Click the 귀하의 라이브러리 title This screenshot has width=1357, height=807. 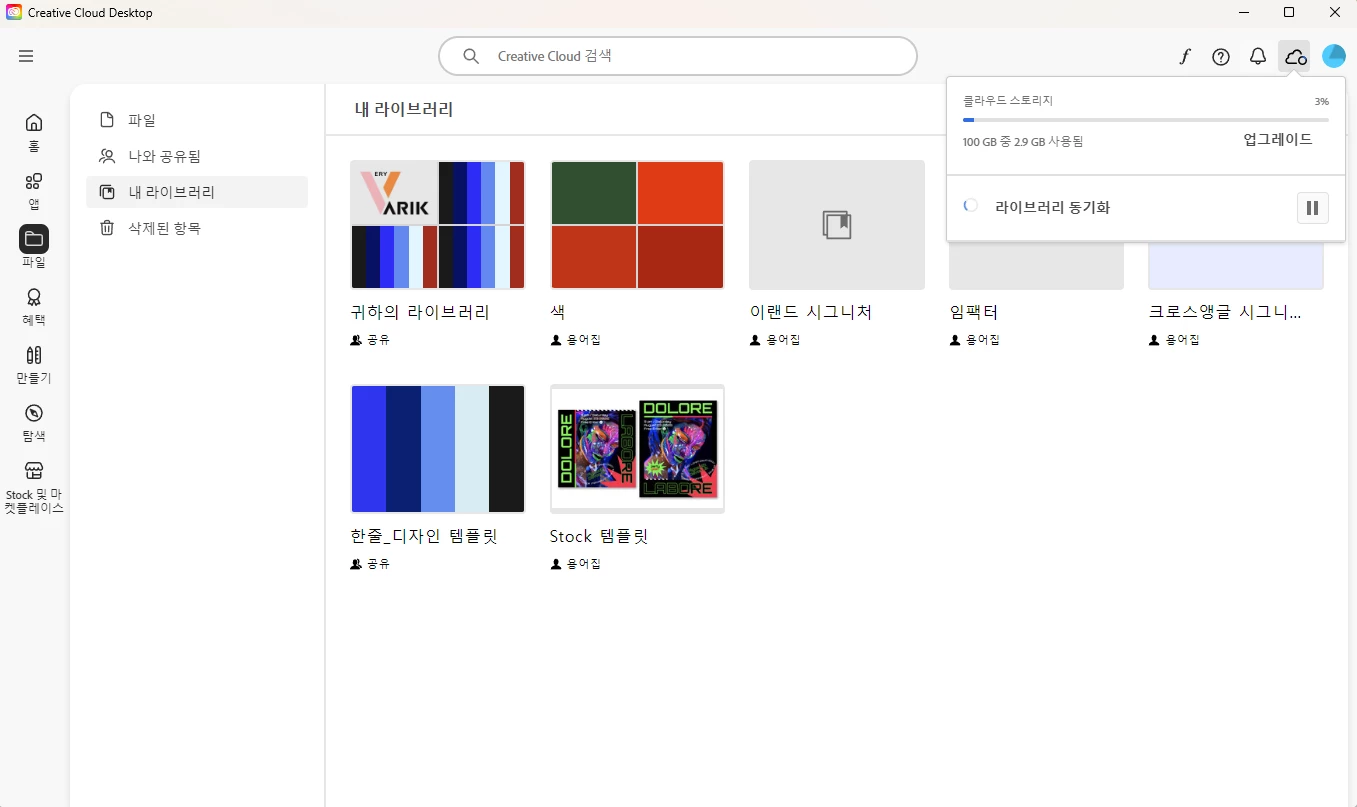[420, 312]
